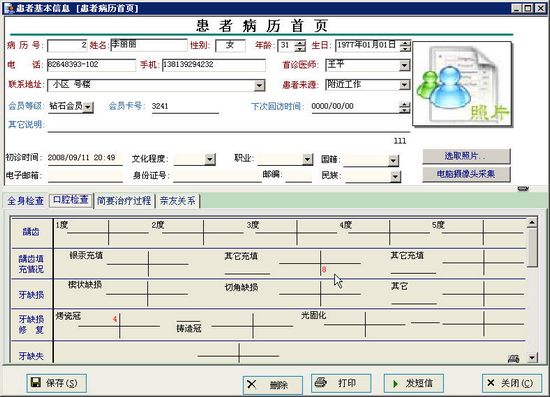Select the 口腔检查 tab
The image size is (550, 397).
click(x=71, y=200)
